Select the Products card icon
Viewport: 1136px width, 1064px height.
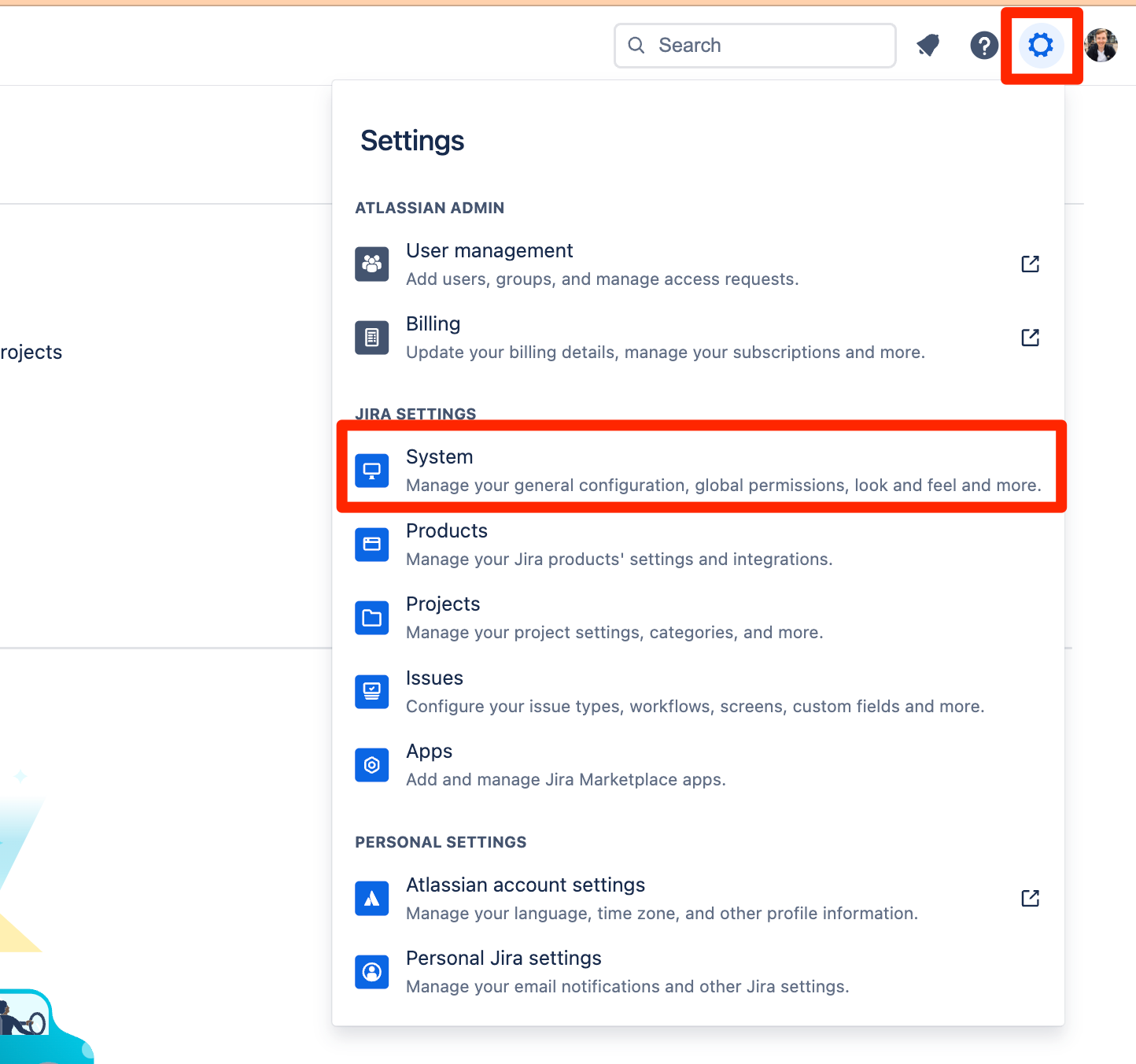pos(371,544)
